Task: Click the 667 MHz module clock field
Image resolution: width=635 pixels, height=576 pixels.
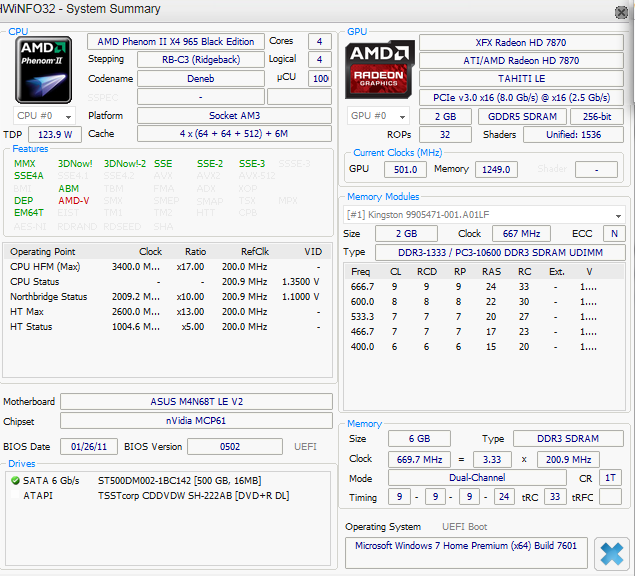Action: (521, 234)
